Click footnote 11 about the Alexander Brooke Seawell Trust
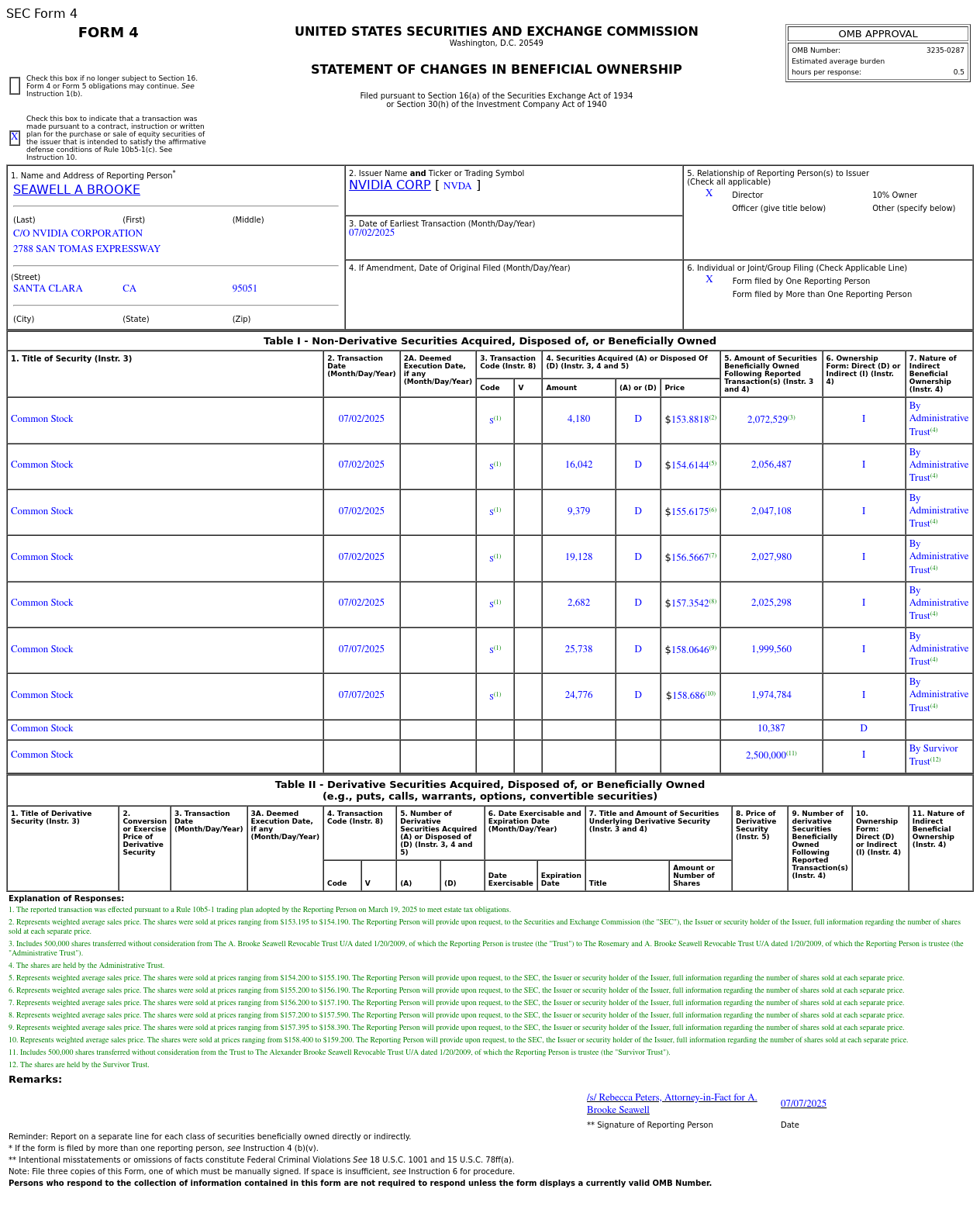 [x=340, y=1052]
